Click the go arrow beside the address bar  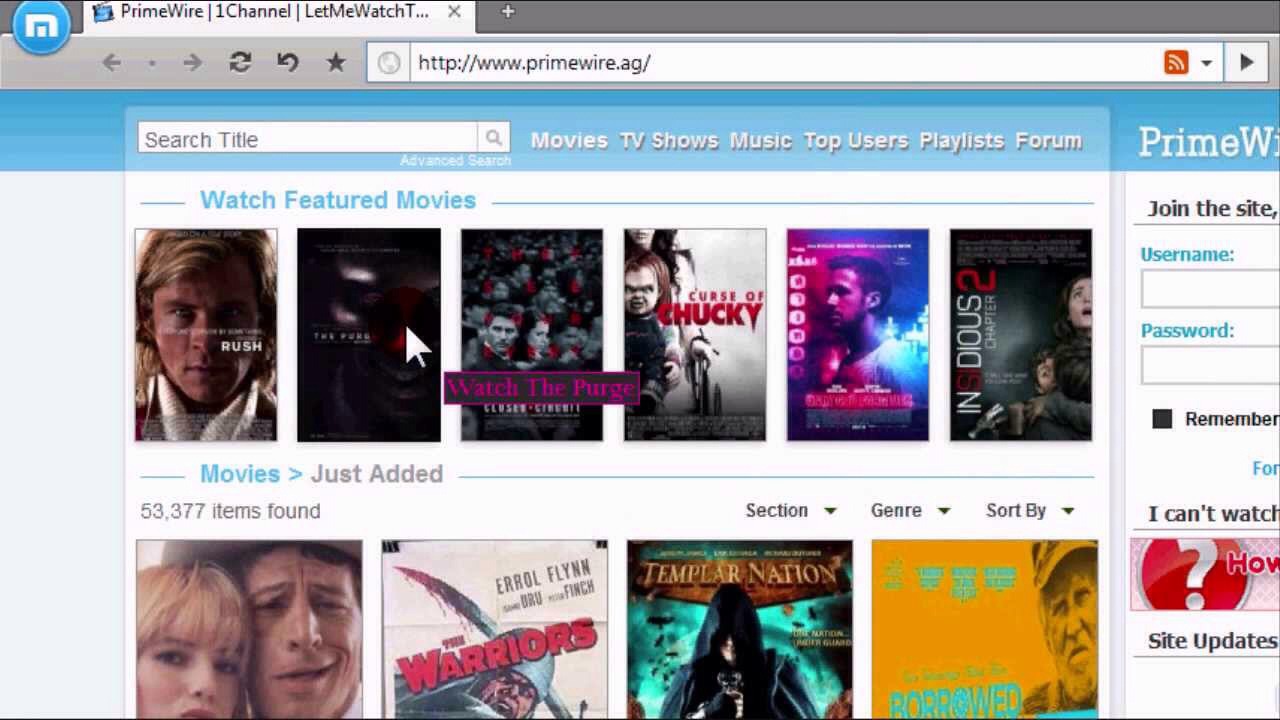(x=1246, y=63)
